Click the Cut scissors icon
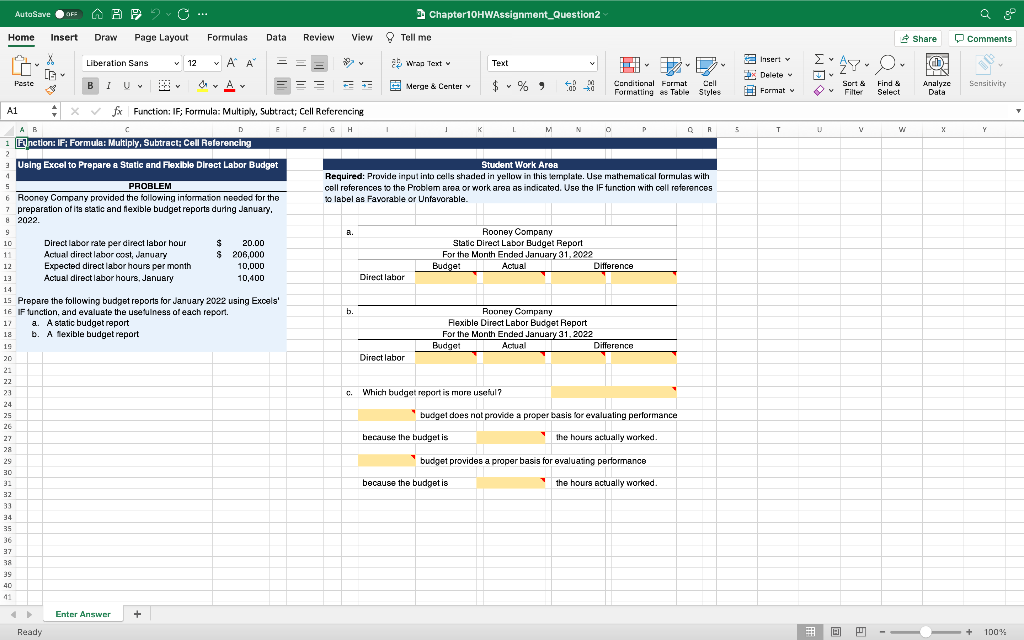The width and height of the screenshot is (1024, 640). (51, 61)
